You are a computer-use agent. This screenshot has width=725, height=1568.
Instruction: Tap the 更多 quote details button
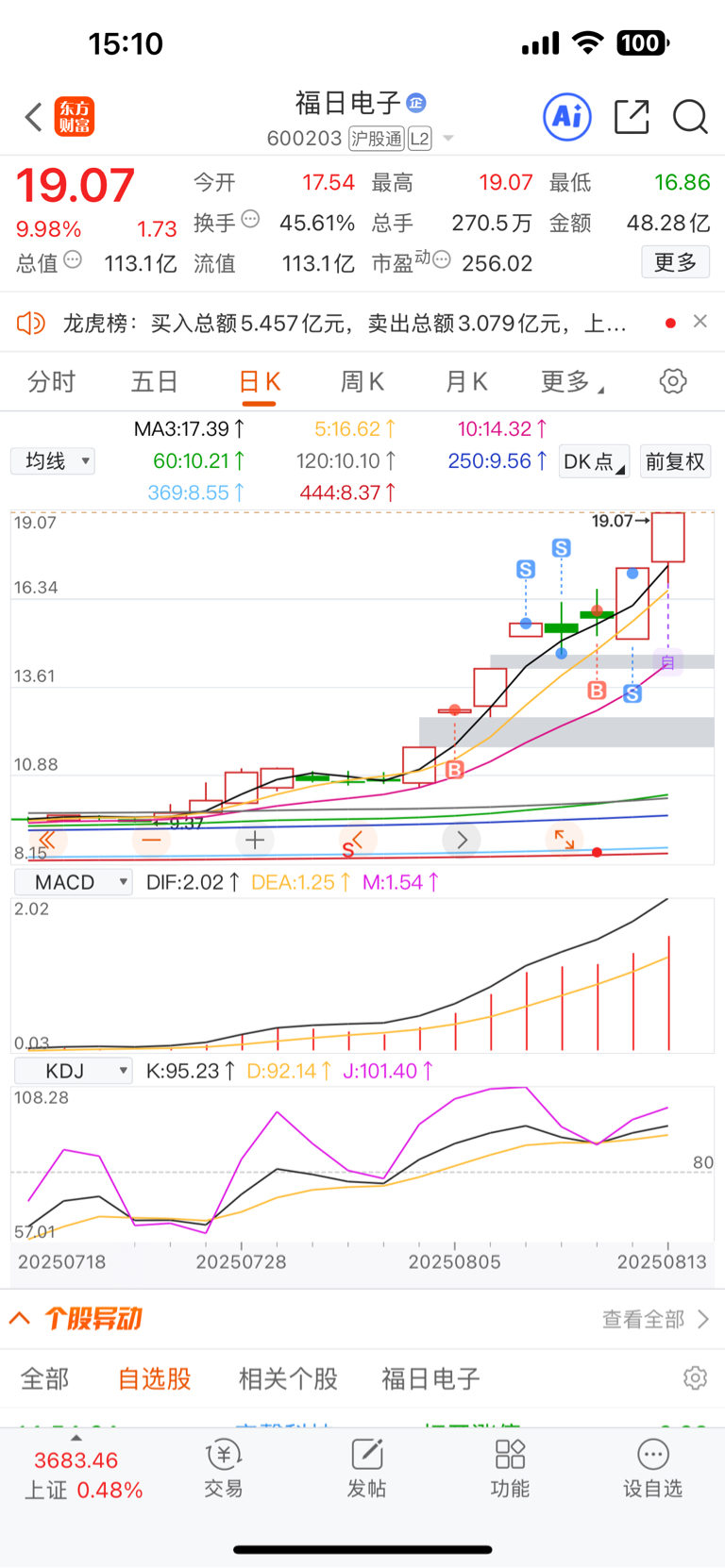pyautogui.click(x=676, y=262)
